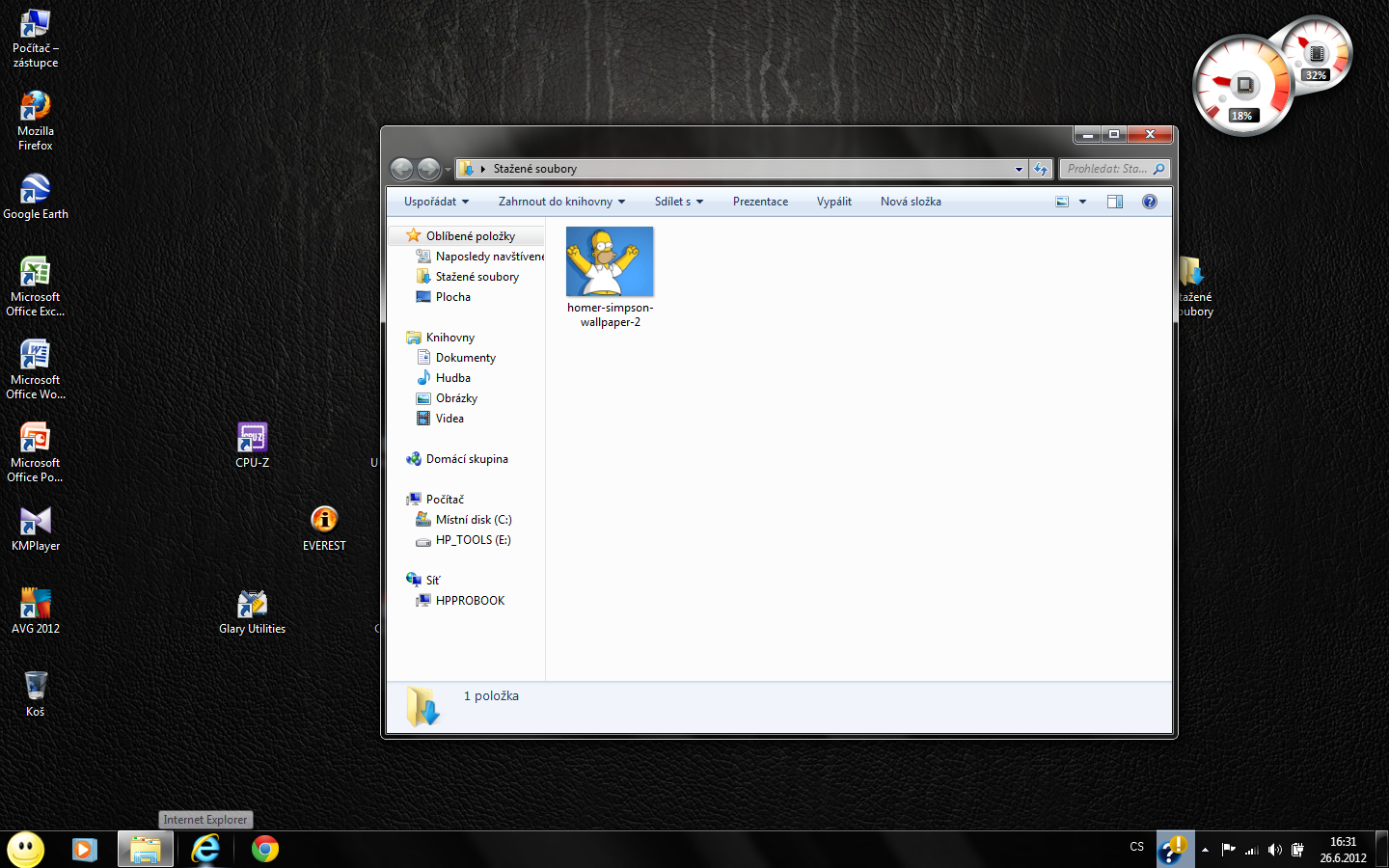Open EVEREST desktop shortcut

[x=324, y=529]
